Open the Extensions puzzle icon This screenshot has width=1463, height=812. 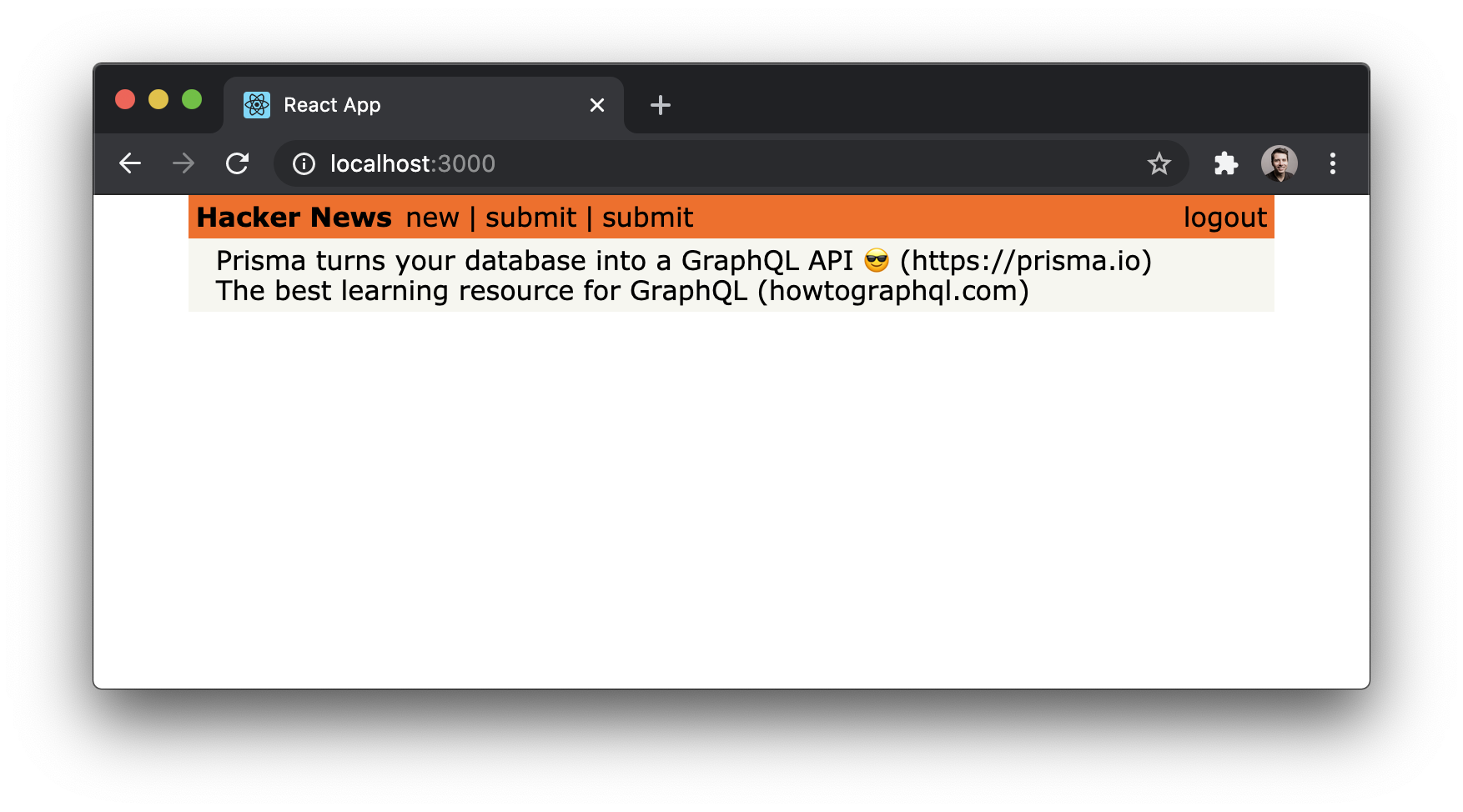pos(1225,163)
